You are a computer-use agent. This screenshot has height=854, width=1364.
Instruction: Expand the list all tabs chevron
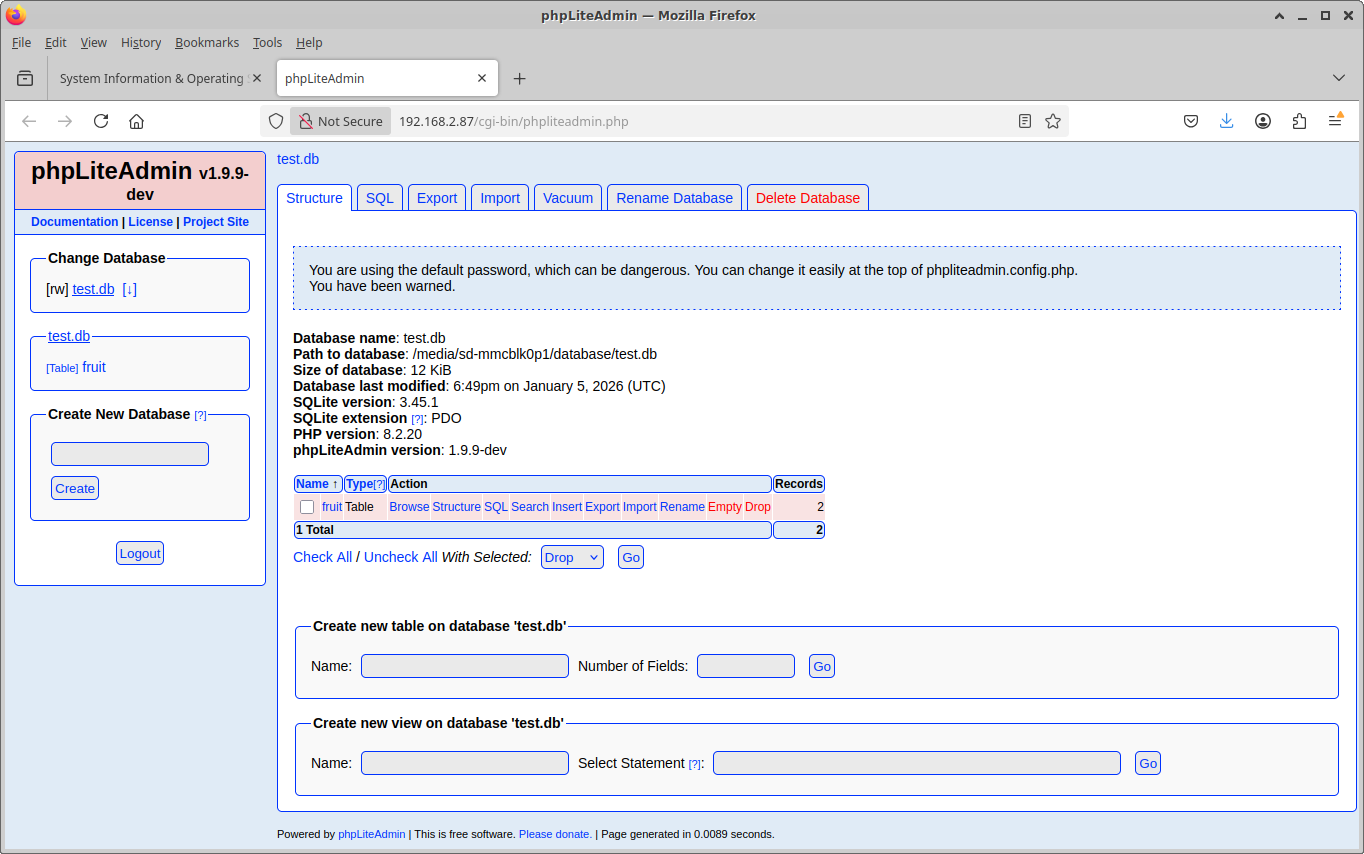coord(1339,78)
